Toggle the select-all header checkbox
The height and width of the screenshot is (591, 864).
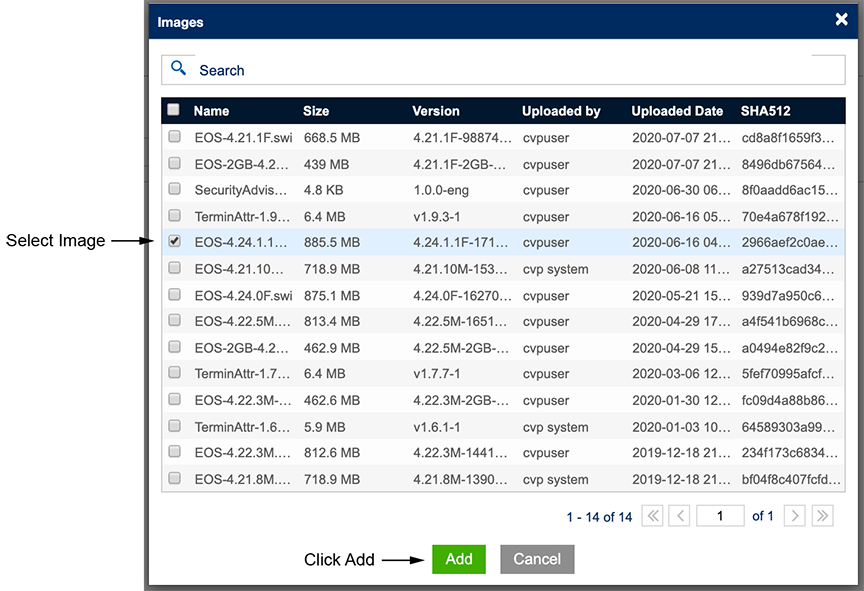point(174,110)
